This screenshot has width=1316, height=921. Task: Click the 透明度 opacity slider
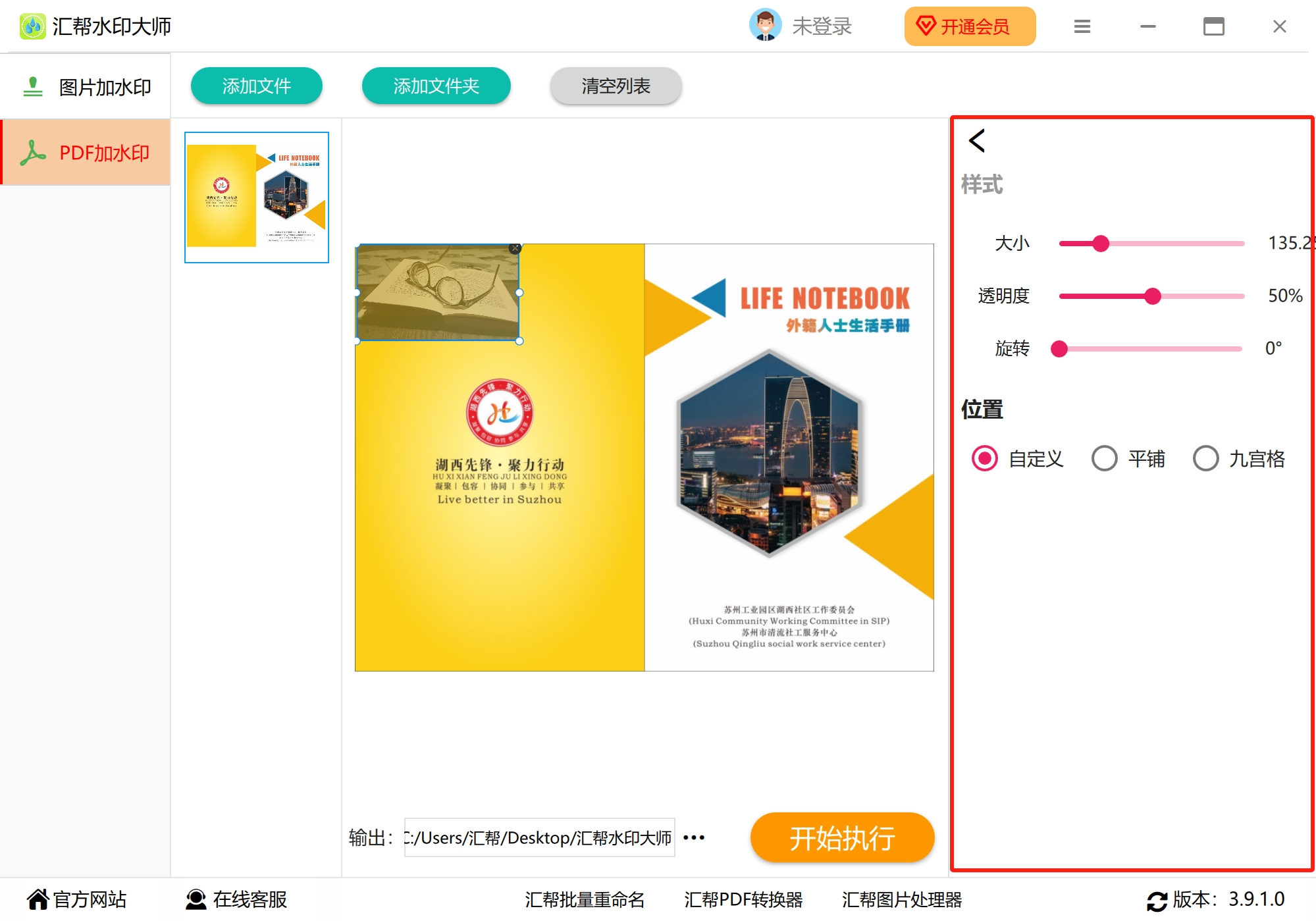(x=1151, y=296)
